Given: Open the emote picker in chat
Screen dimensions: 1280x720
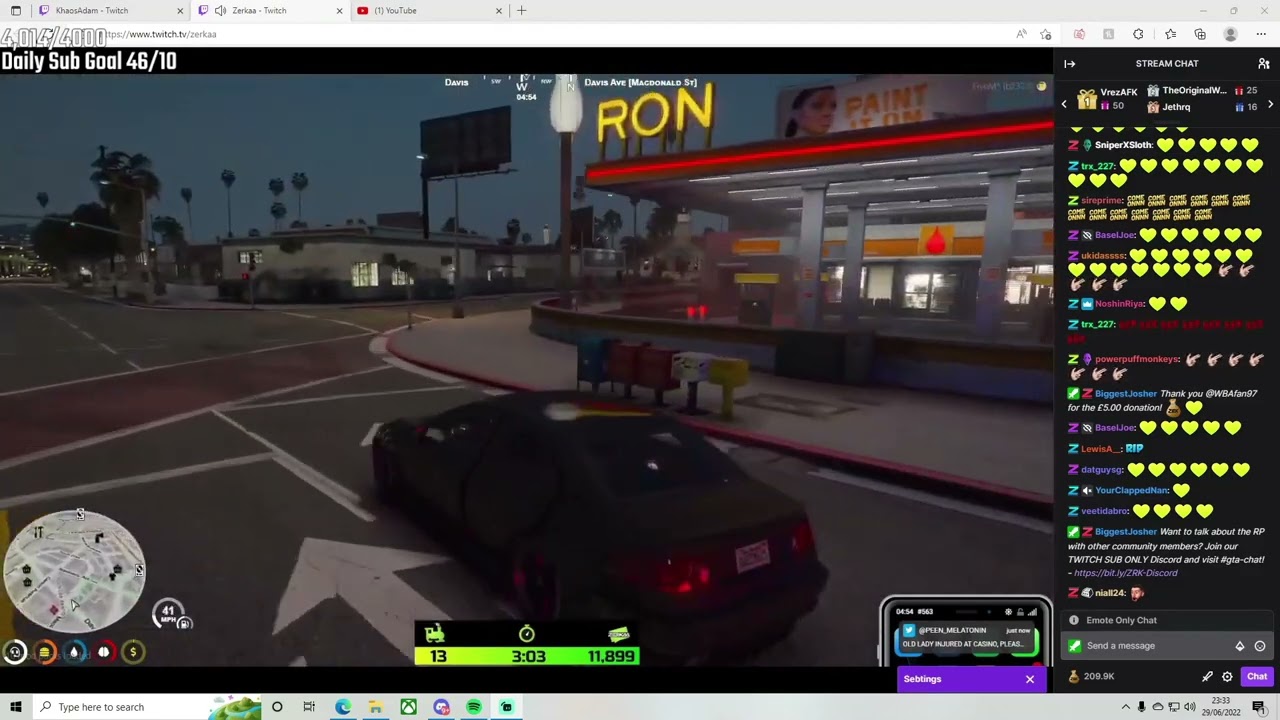Looking at the screenshot, I should (1260, 646).
